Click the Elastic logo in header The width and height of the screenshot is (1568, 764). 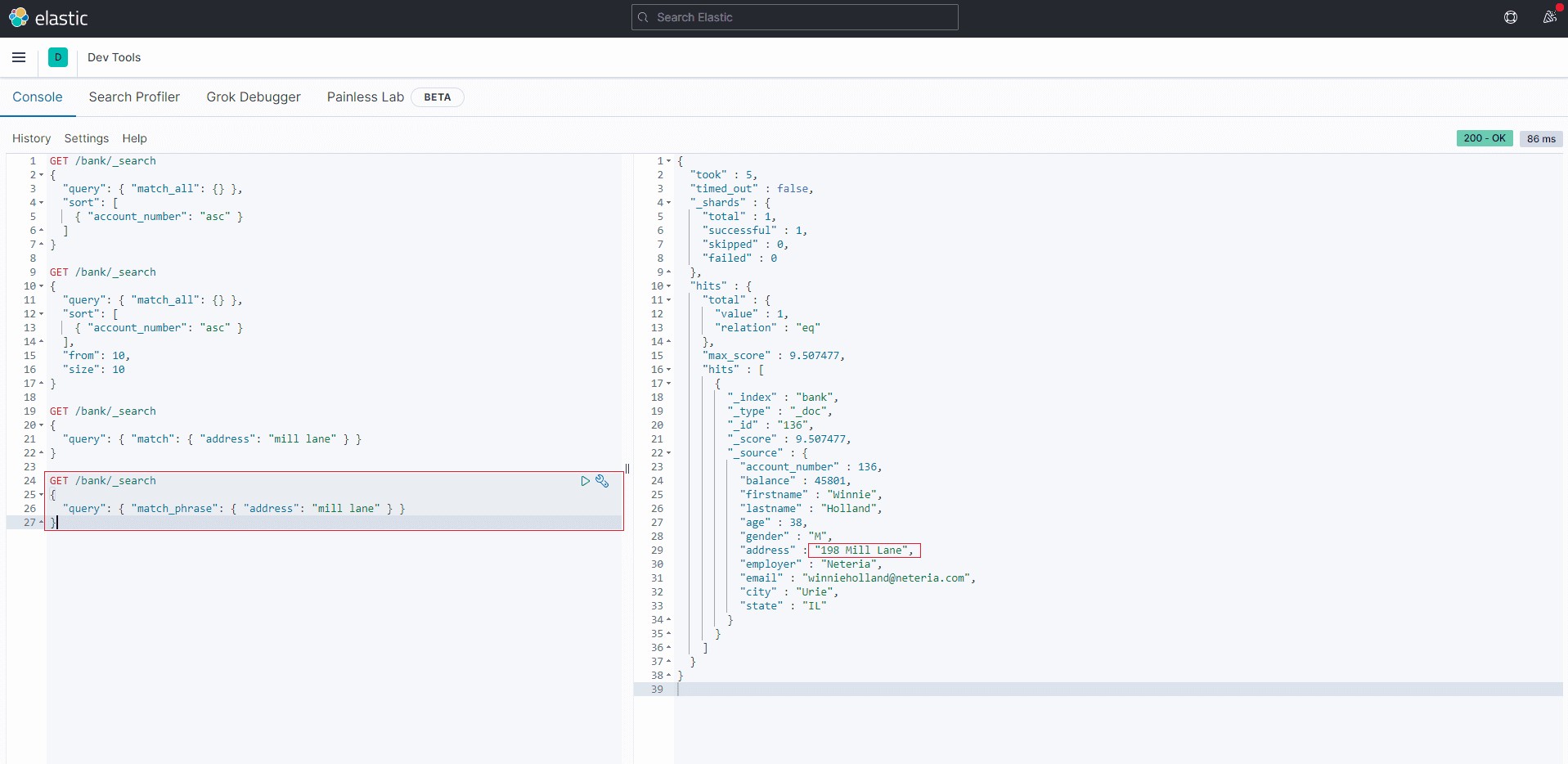pos(47,18)
